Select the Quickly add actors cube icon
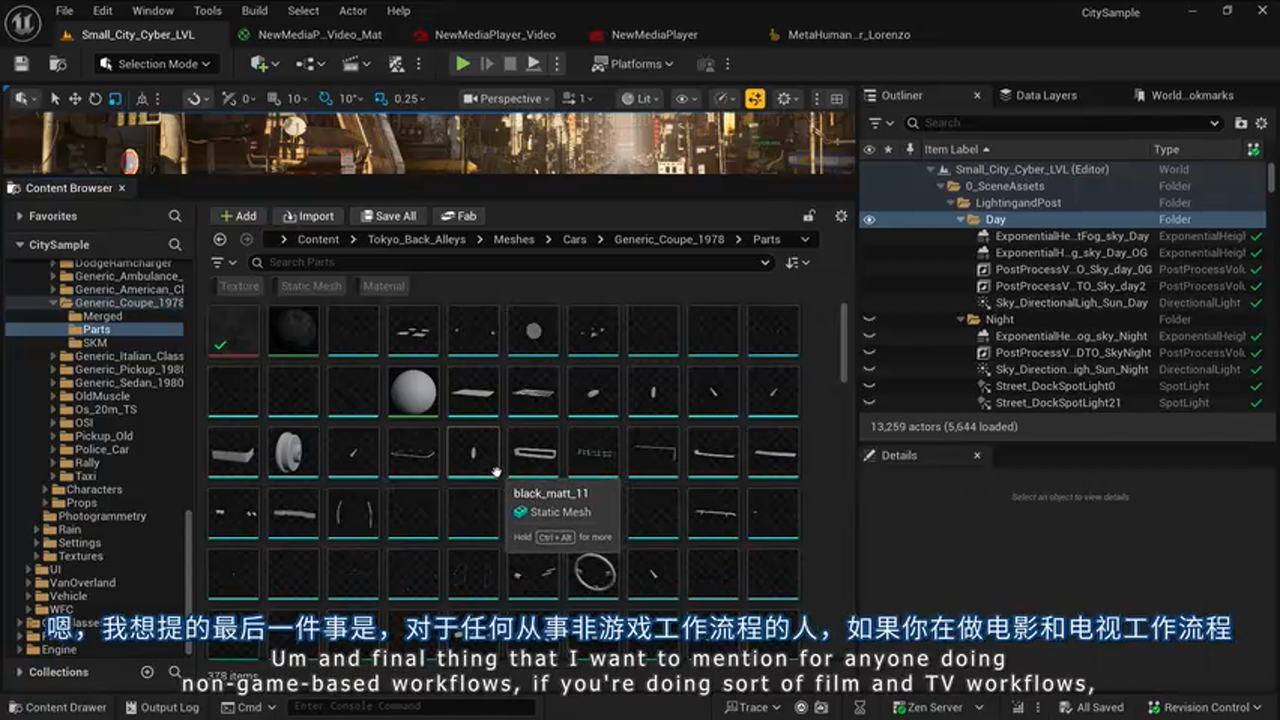Viewport: 1280px width, 720px height. click(256, 63)
